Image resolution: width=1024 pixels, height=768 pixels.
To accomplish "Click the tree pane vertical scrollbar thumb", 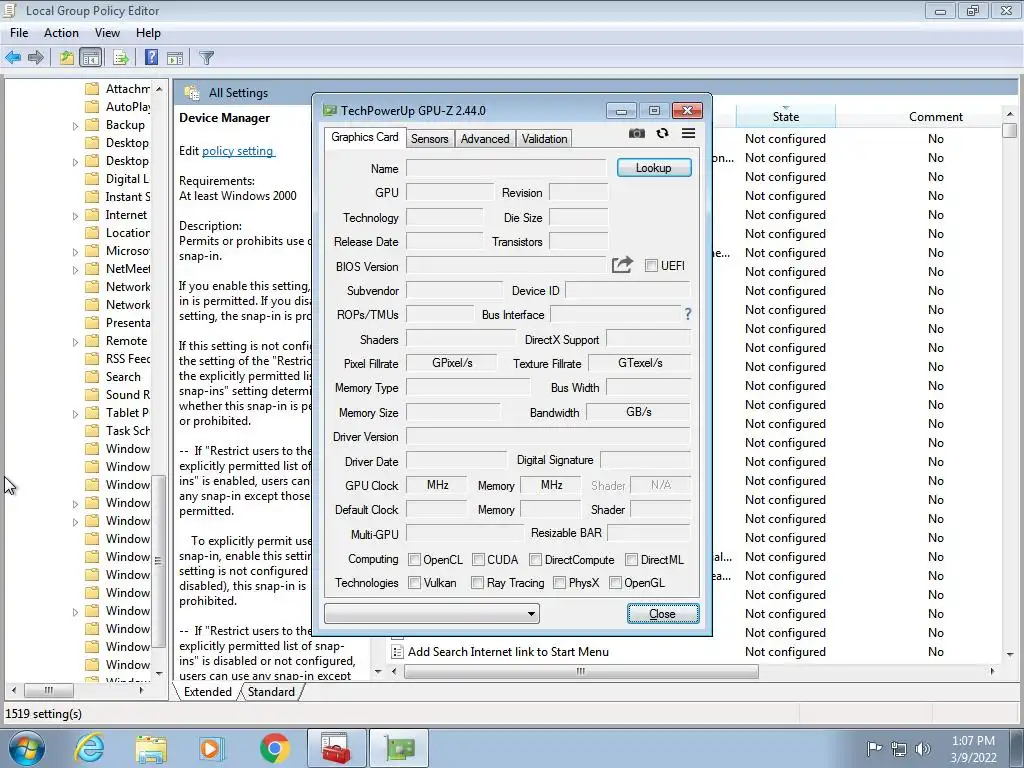I will point(157,560).
